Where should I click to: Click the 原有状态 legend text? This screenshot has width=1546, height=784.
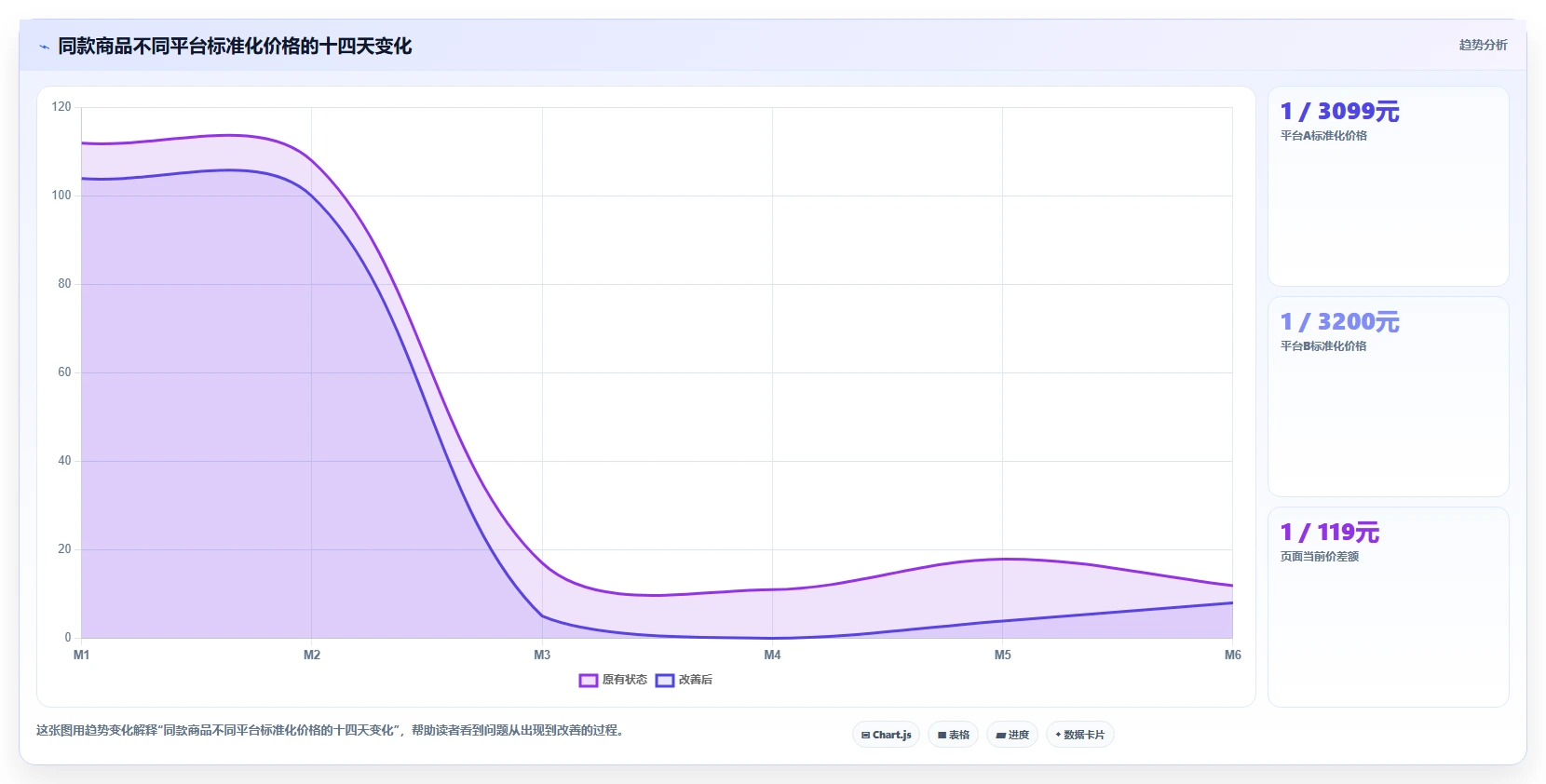coord(624,680)
